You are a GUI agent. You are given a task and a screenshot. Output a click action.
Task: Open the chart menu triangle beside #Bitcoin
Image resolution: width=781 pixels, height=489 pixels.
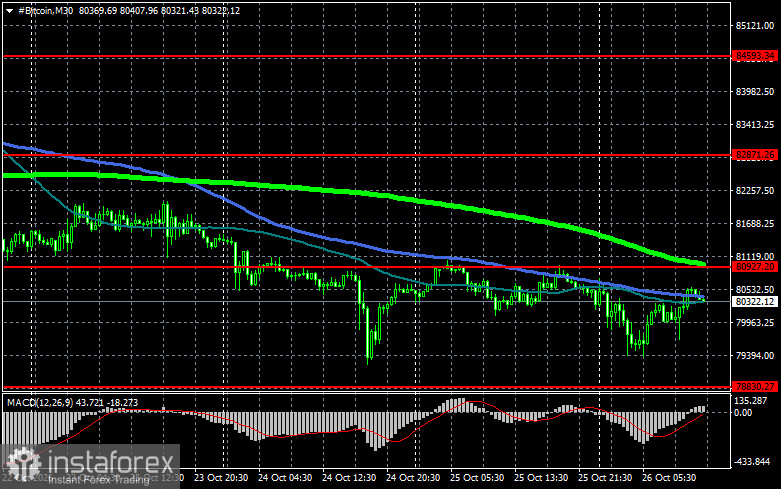coord(9,11)
